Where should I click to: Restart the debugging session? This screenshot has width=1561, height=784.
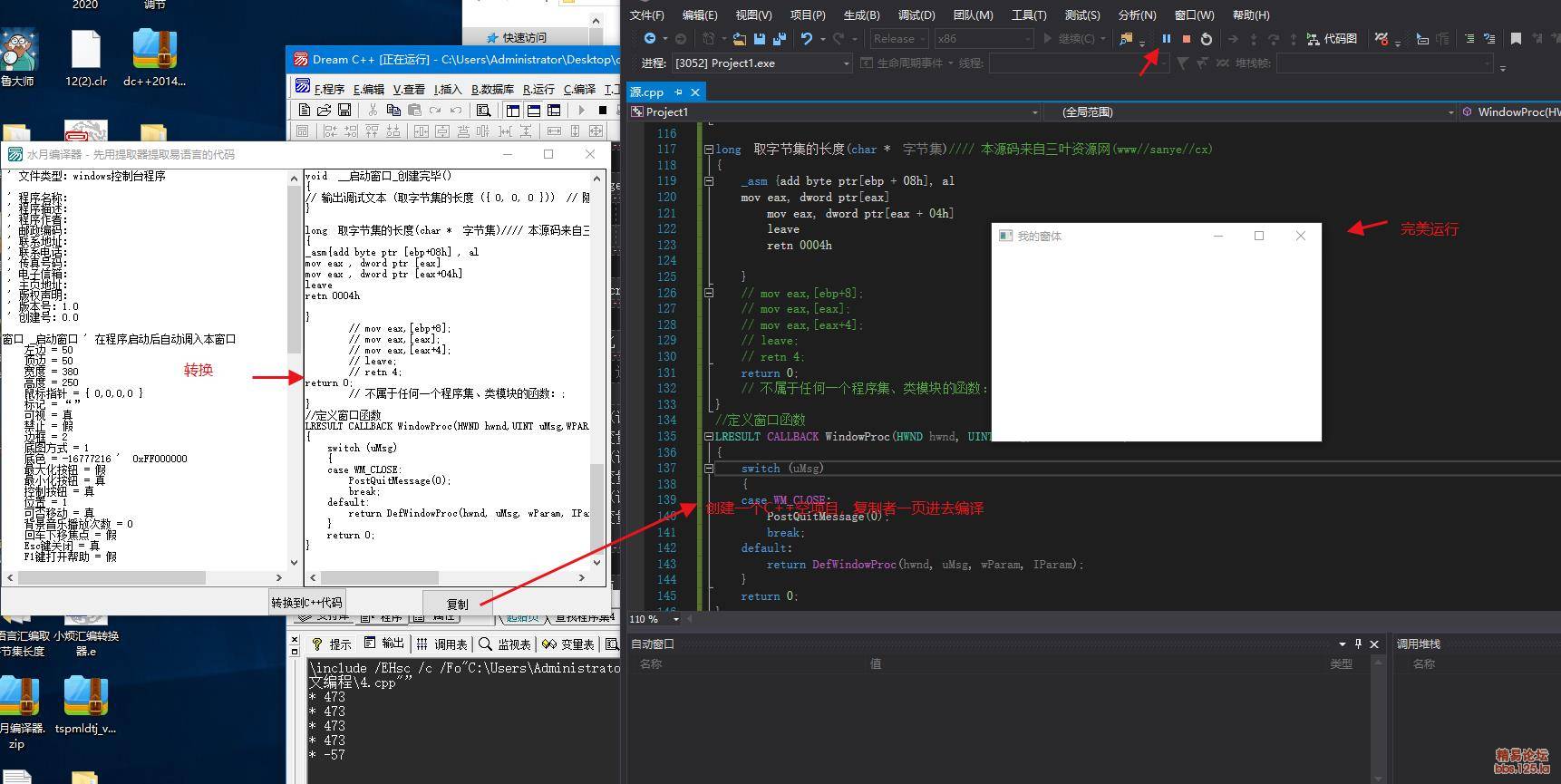coord(1207,39)
